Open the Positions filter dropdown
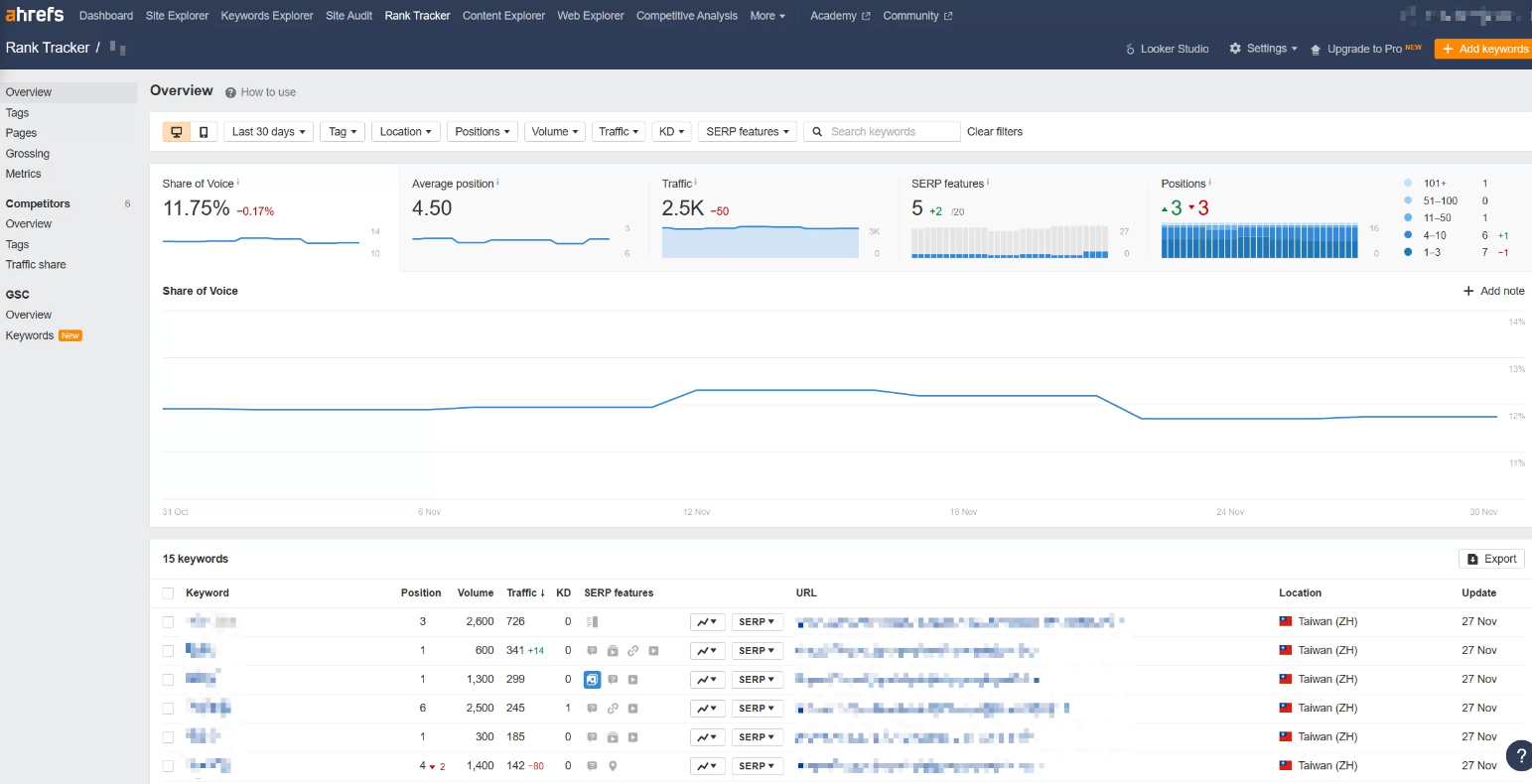This screenshot has width=1532, height=784. [482, 130]
